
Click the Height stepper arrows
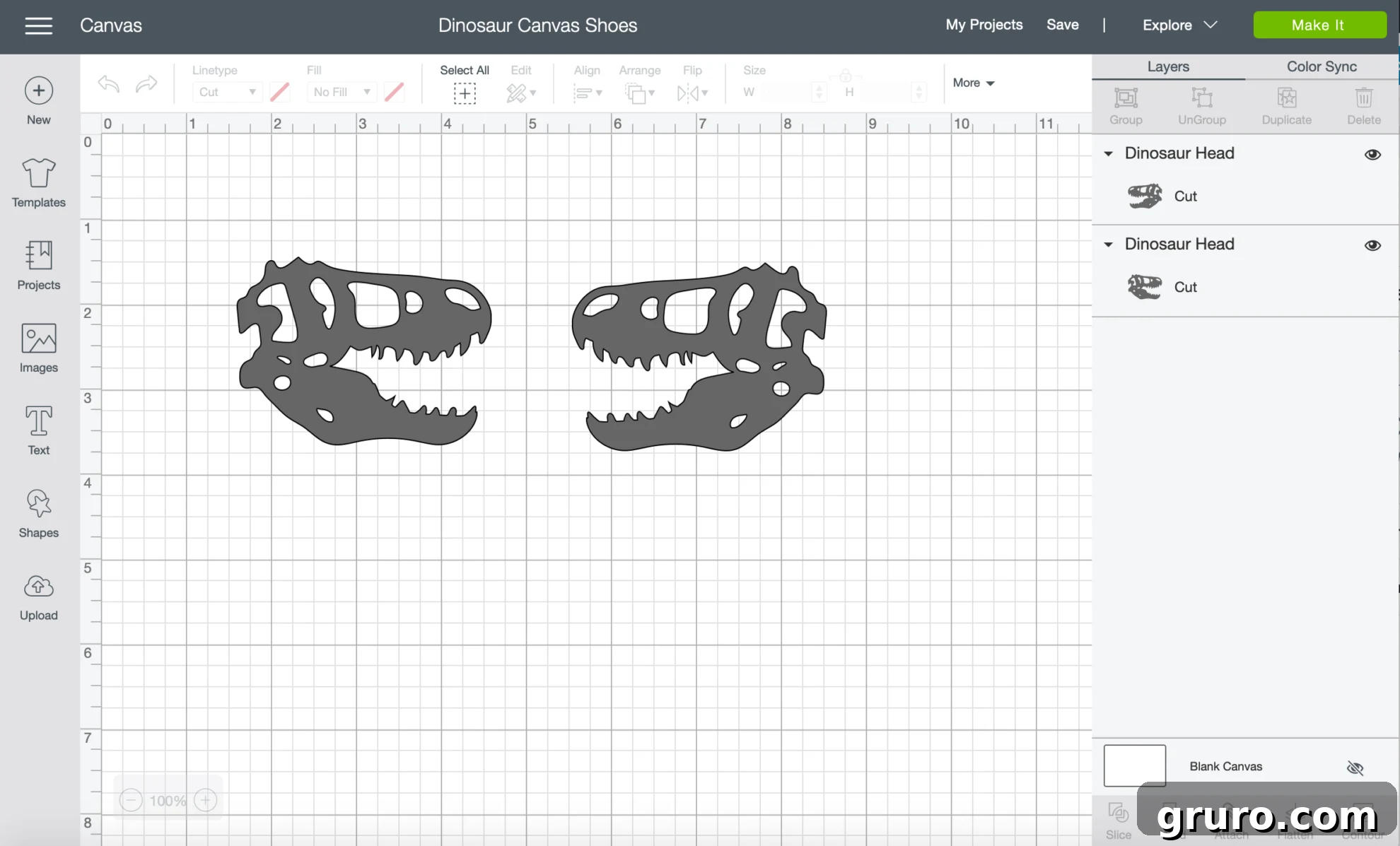pyautogui.click(x=918, y=92)
